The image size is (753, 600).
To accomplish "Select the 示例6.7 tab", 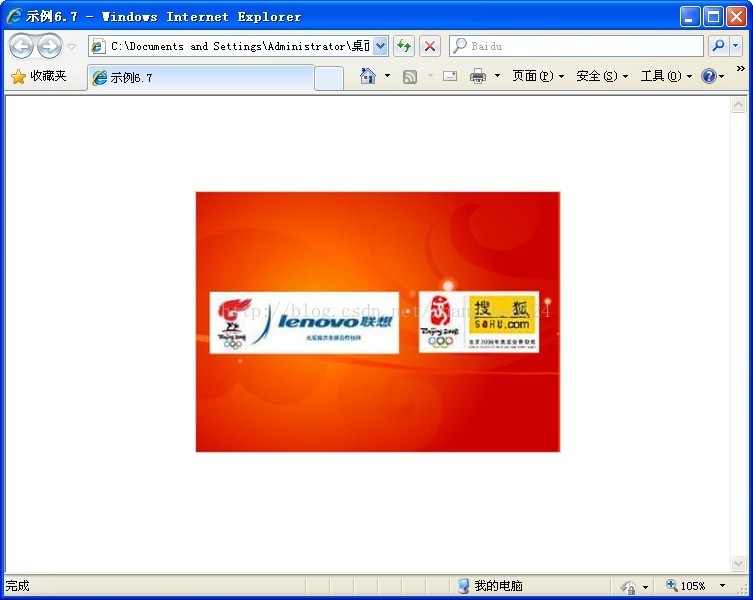I will pos(201,77).
